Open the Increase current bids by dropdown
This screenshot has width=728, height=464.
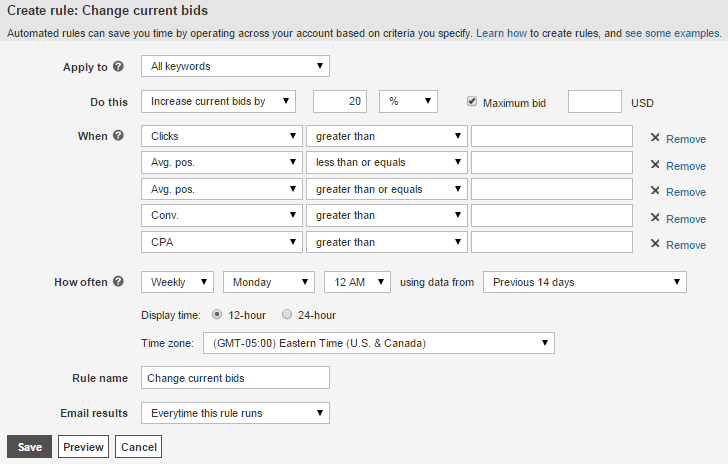point(218,101)
